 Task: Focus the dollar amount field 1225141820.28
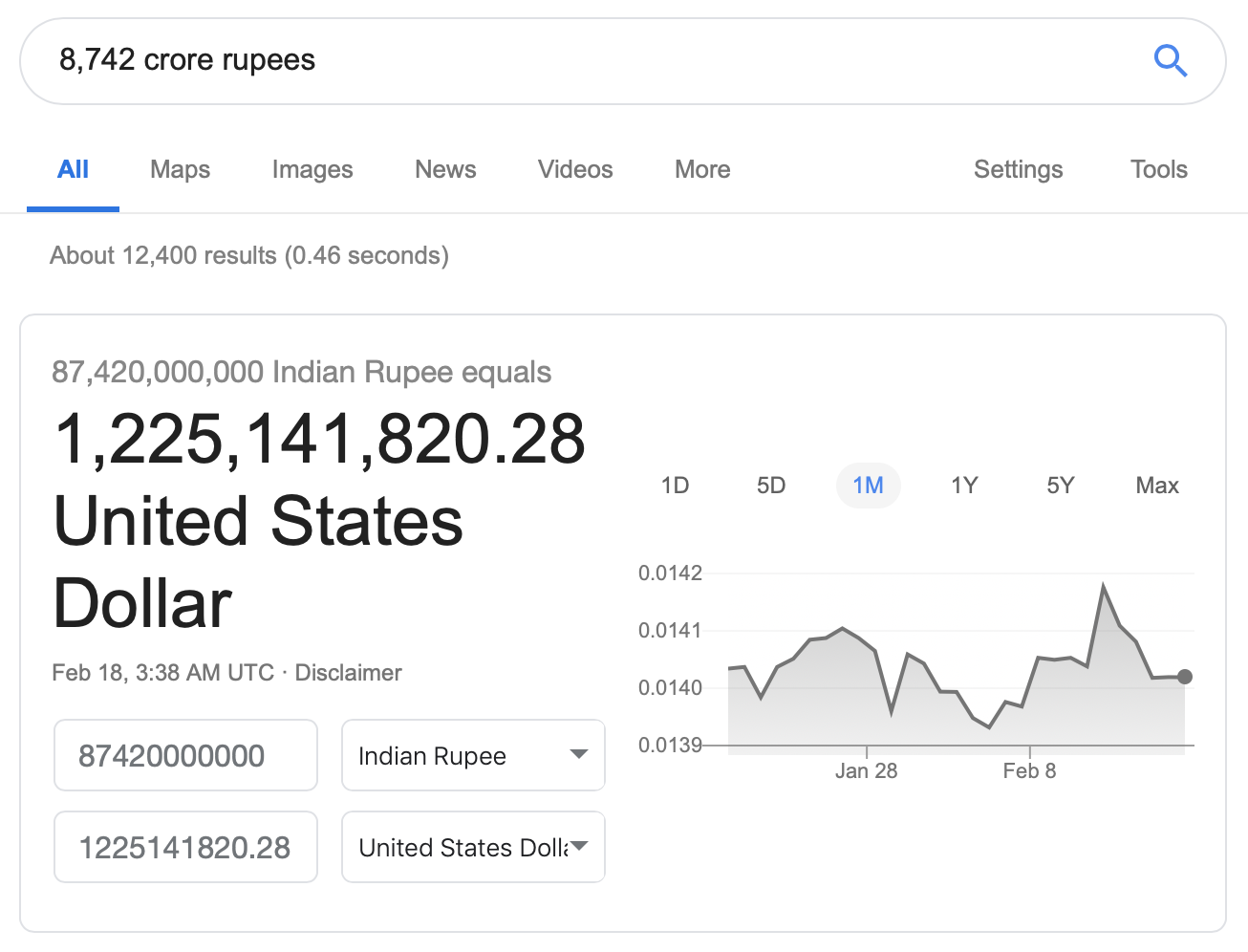pos(185,847)
